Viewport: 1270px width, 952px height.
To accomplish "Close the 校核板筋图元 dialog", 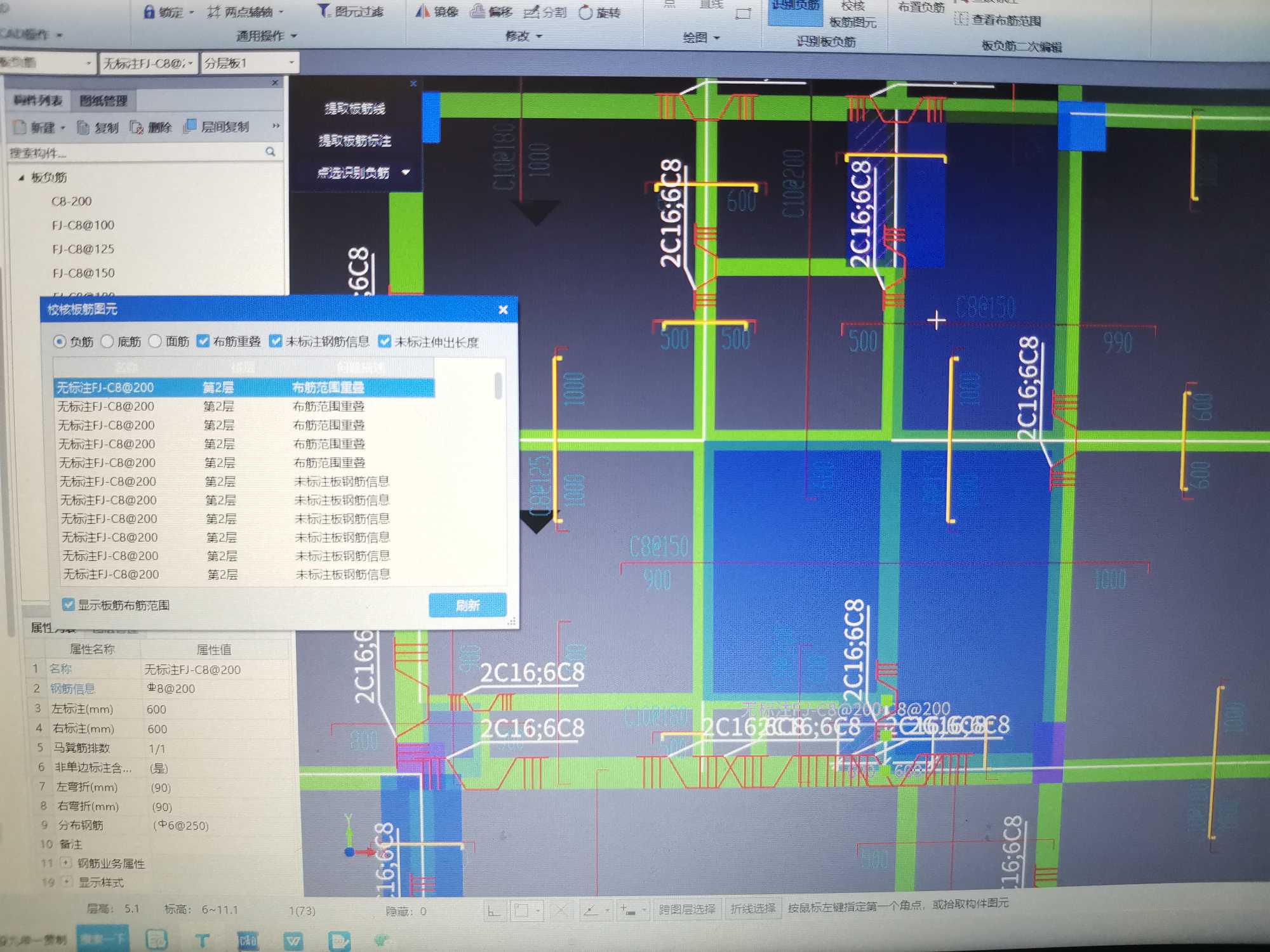I will coord(503,310).
